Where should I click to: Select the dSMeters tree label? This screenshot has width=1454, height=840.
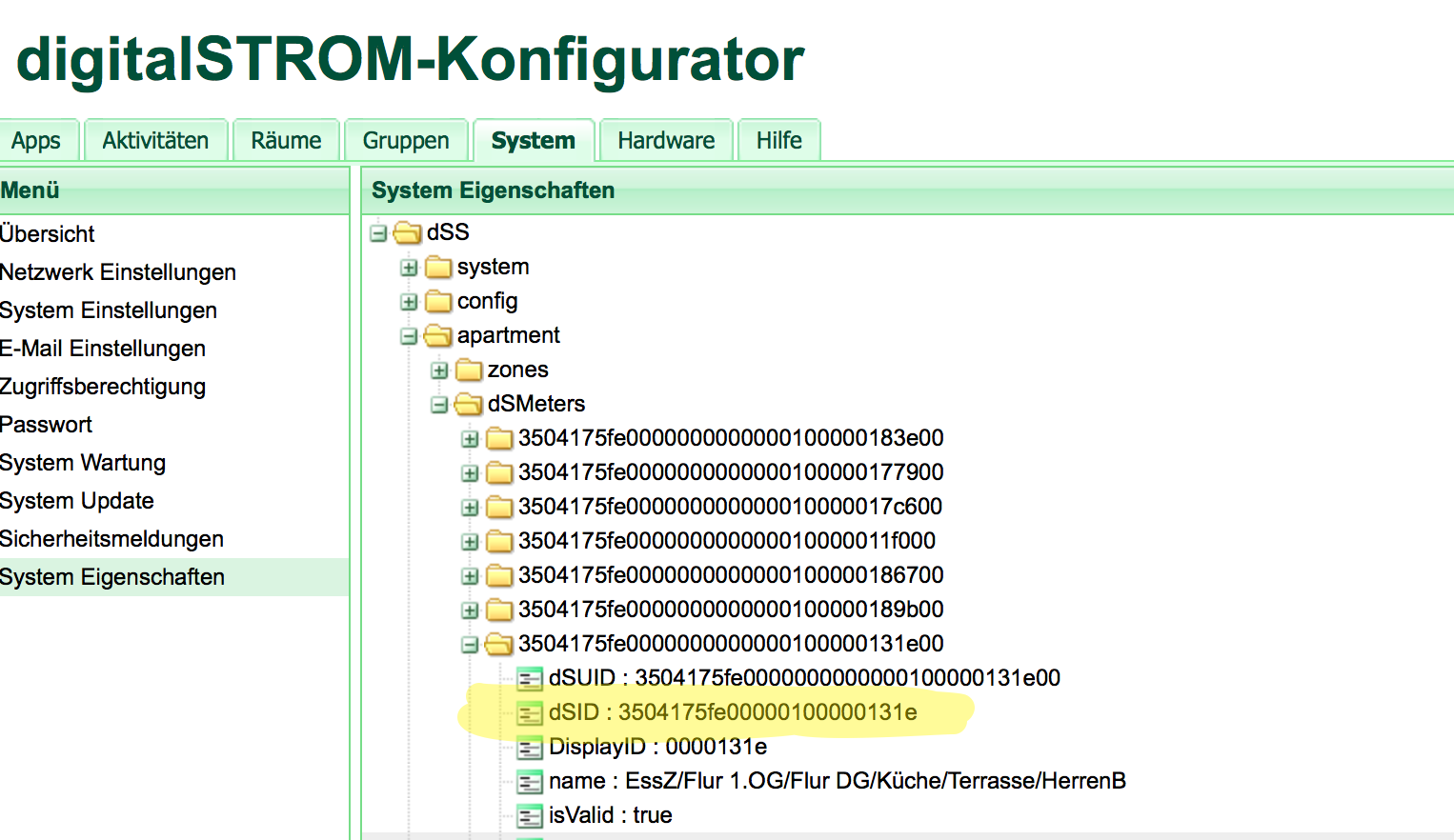point(536,404)
